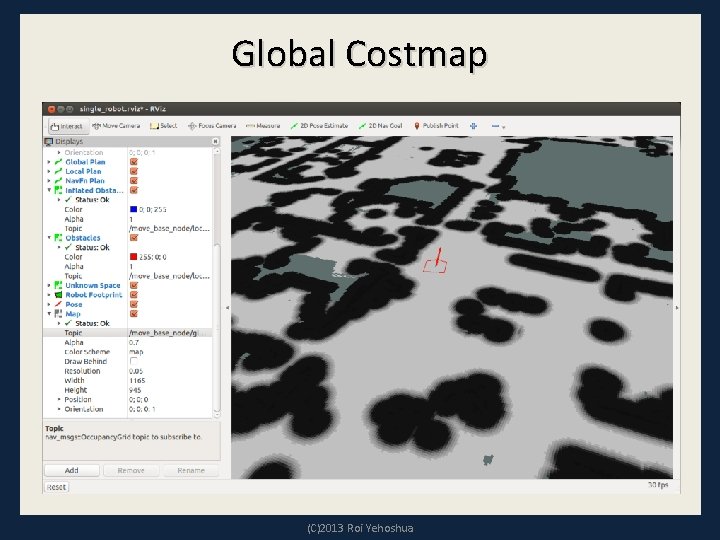The width and height of the screenshot is (720, 540).
Task: Edit the Inflated Obstacles Topic value
Action: 169,228
